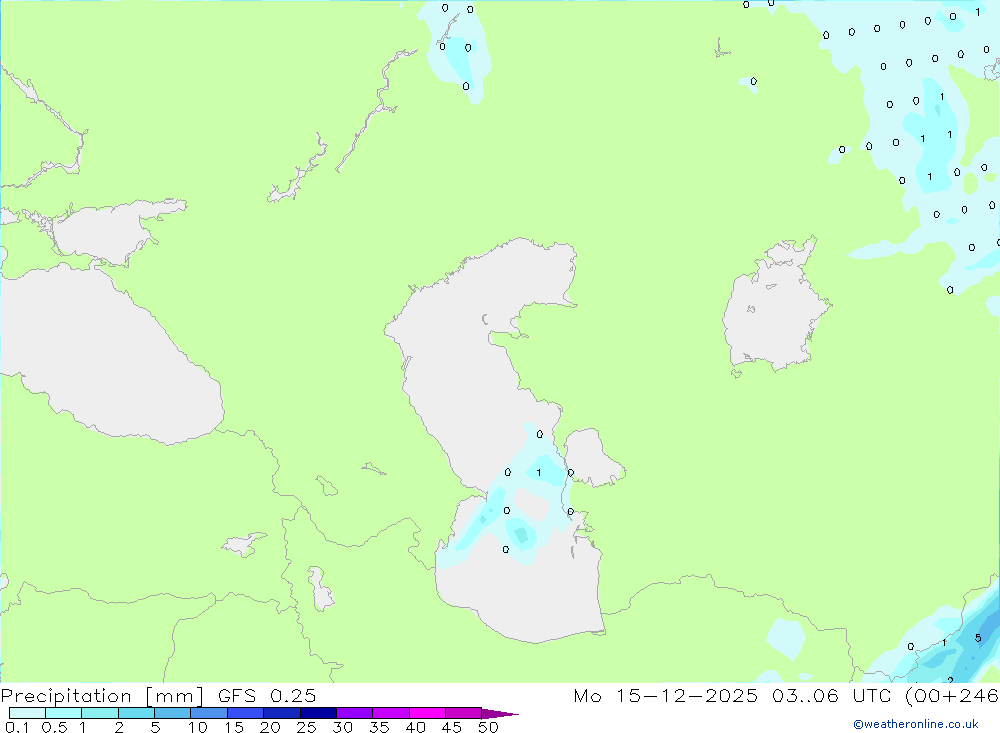
Task: Click the "1" value inside the Caspian Sea
Action: 539,473
